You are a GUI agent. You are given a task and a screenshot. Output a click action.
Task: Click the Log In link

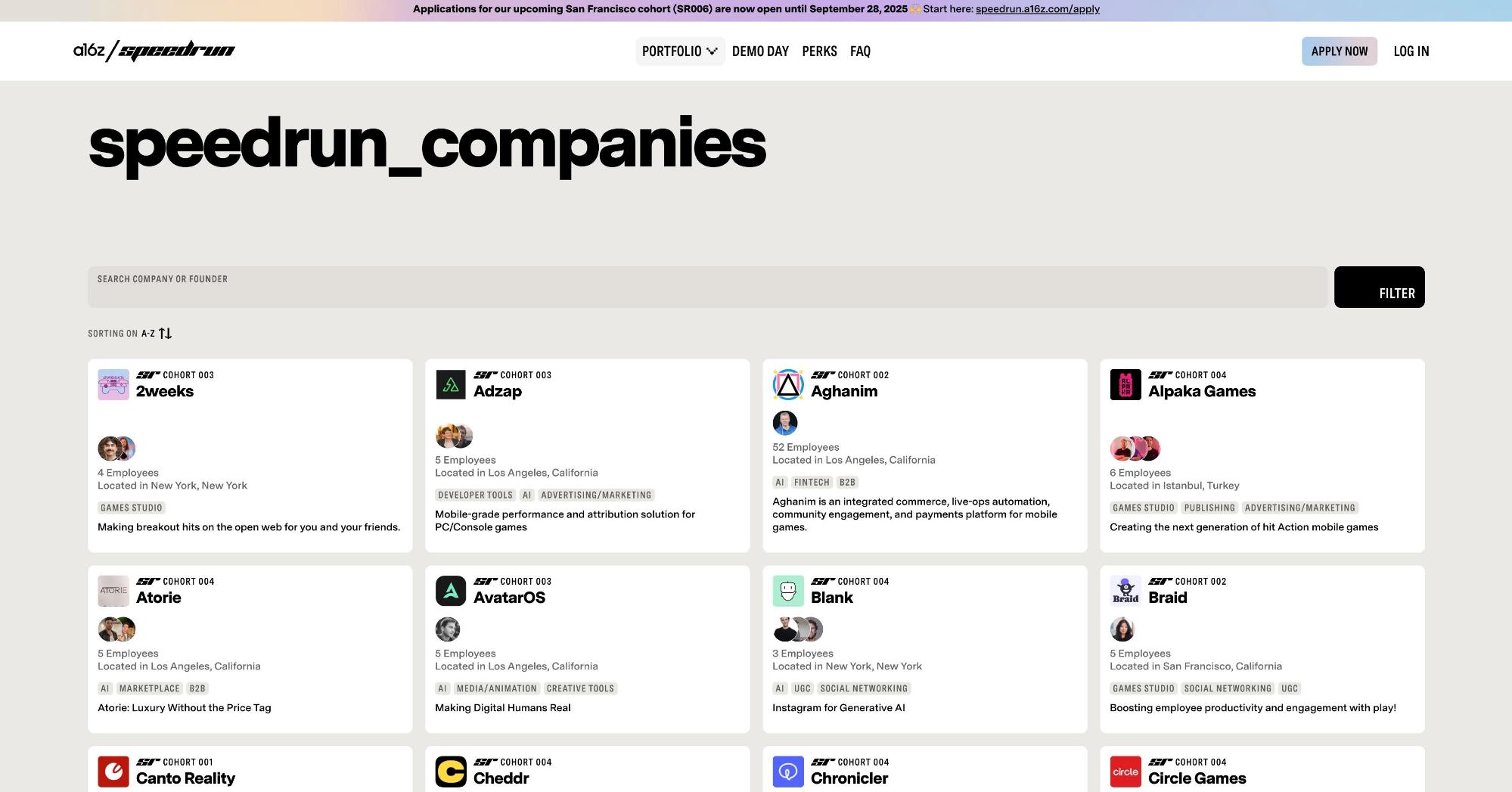coord(1411,51)
